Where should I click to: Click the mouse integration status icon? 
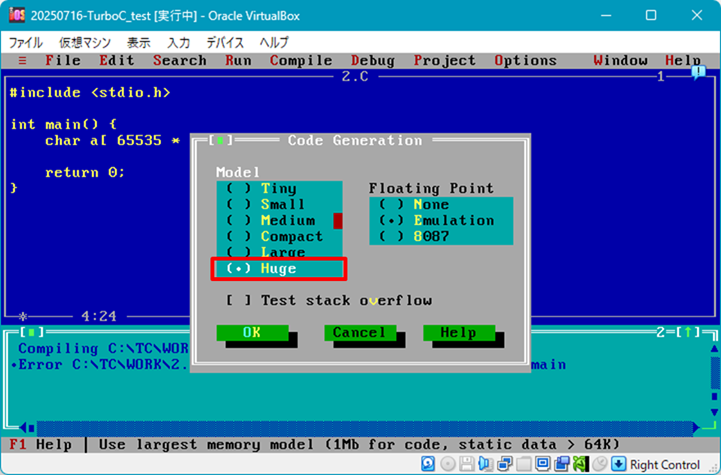[600, 464]
